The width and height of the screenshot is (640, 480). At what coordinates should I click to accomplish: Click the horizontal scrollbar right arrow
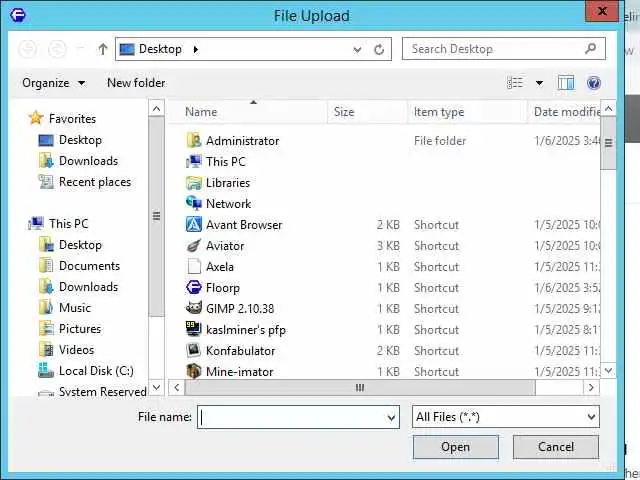pos(591,387)
